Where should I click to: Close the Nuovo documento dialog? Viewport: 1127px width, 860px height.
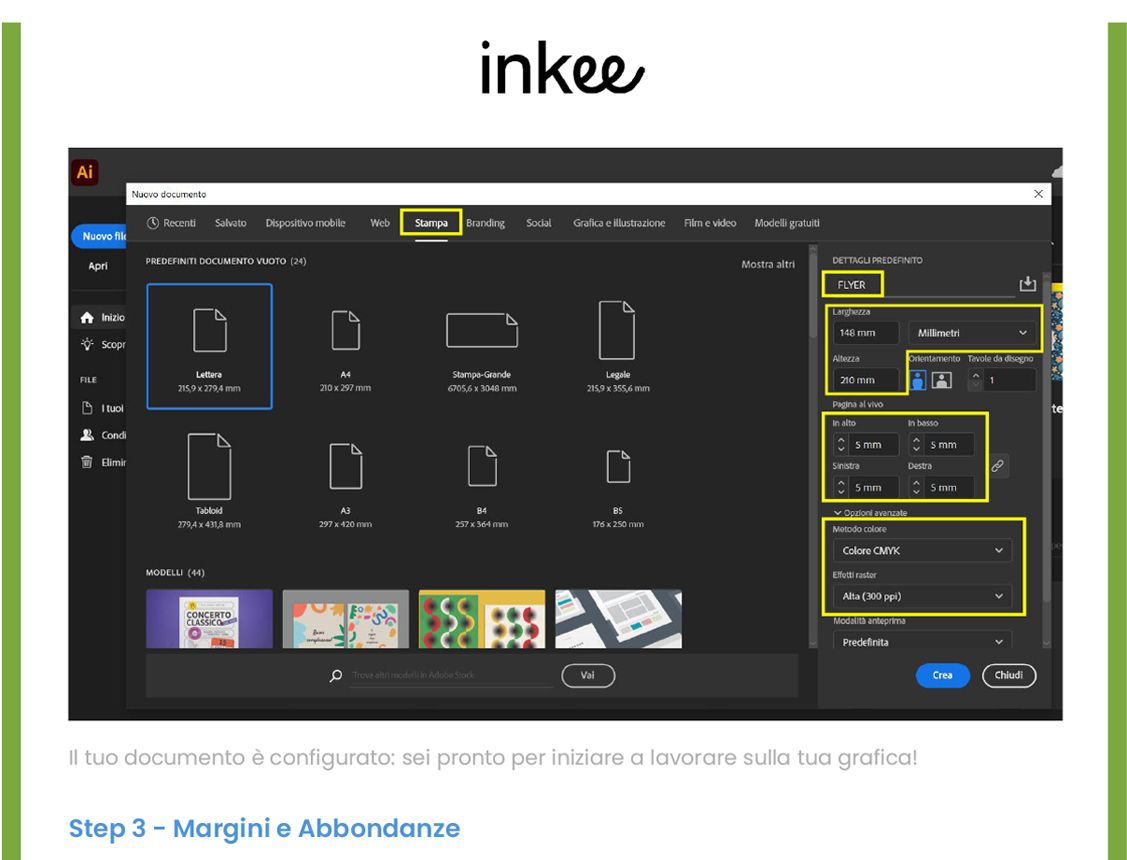pyautogui.click(x=1039, y=194)
